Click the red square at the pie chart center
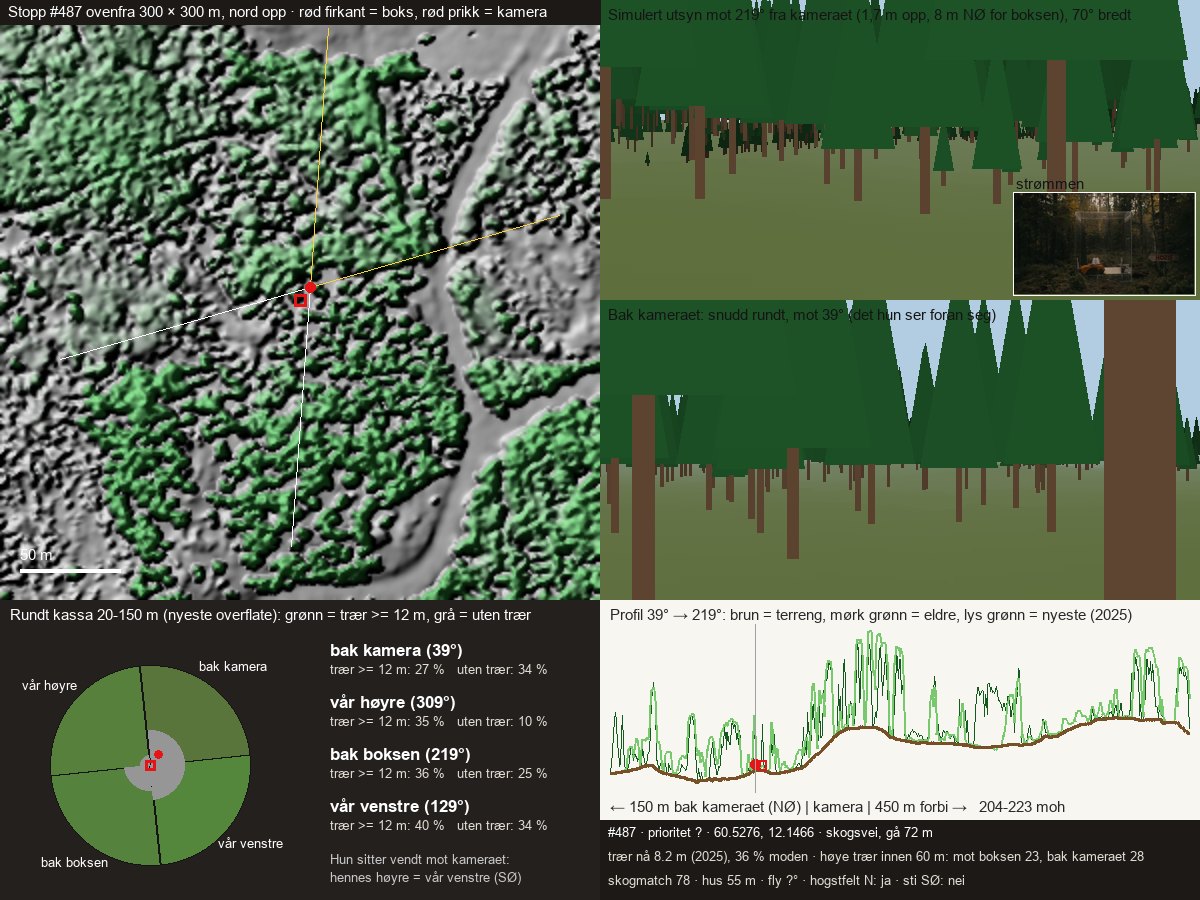The height and width of the screenshot is (900, 1200). (x=150, y=765)
